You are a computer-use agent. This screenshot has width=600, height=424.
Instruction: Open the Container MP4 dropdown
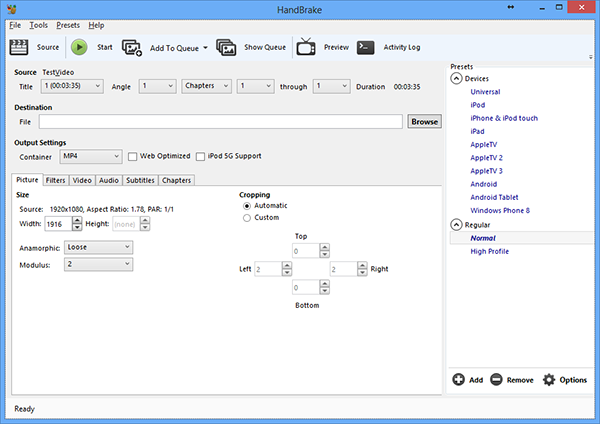click(90, 156)
